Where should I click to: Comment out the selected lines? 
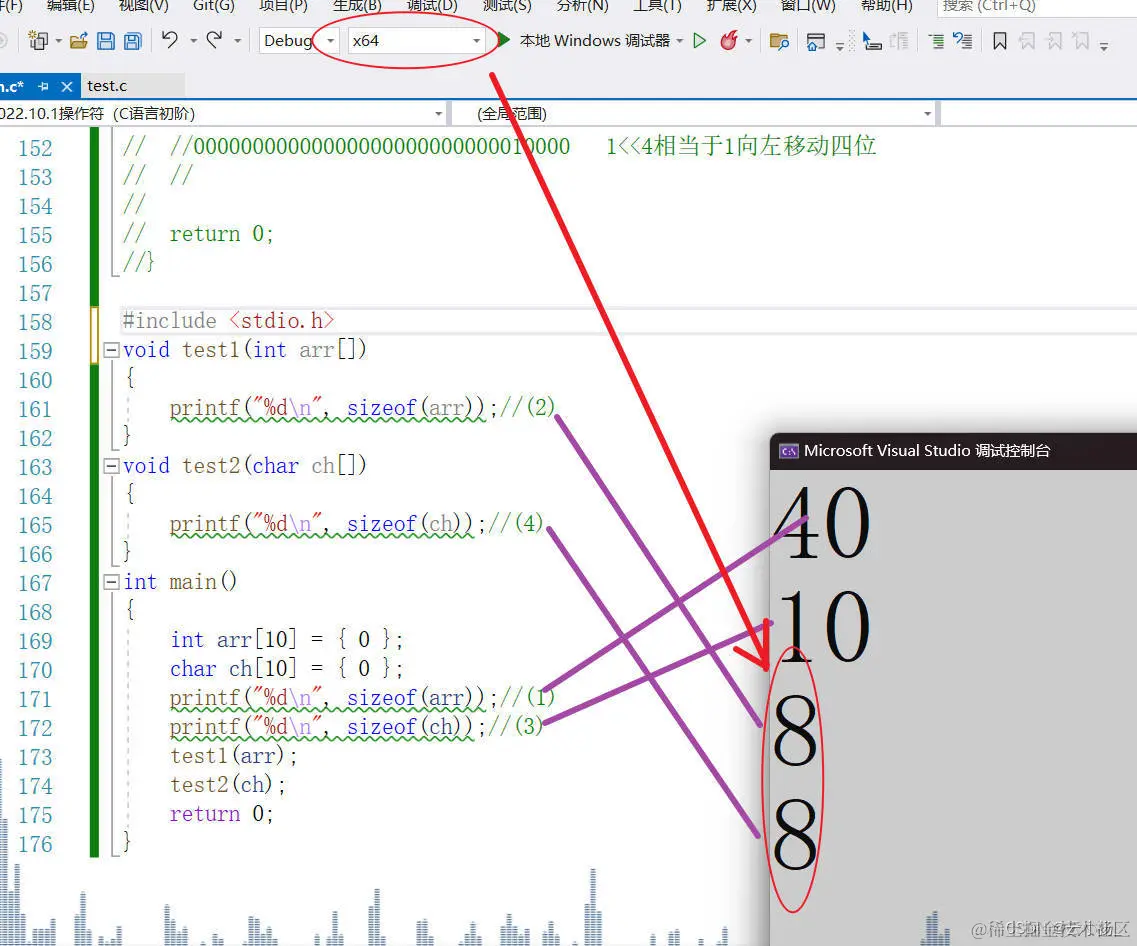936,41
